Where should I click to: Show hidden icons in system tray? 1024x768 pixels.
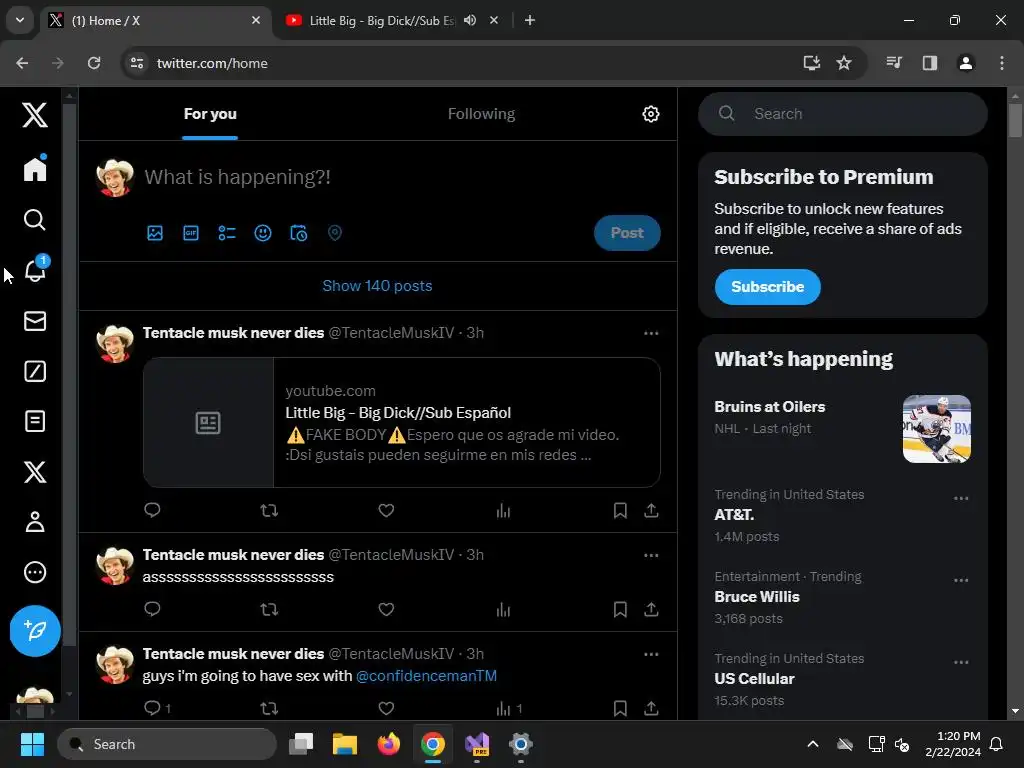pyautogui.click(x=813, y=744)
